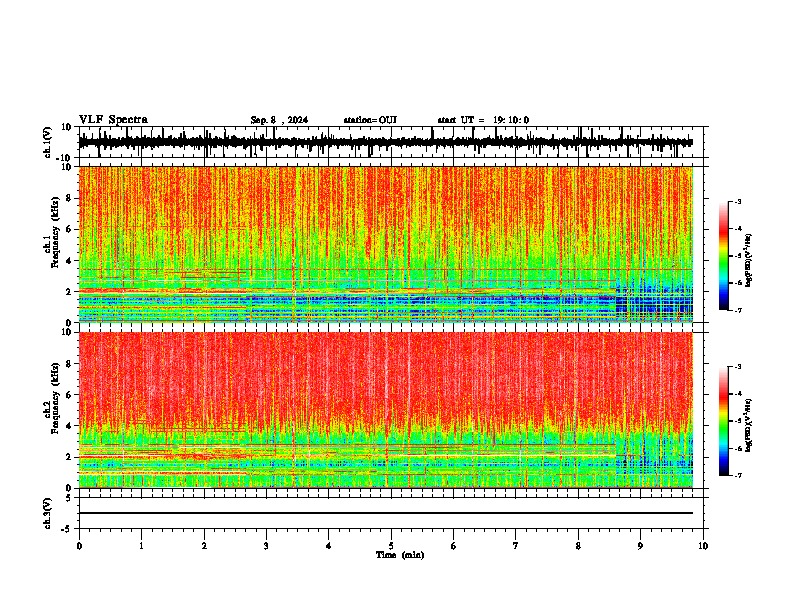Click the date 'Sep. 8 , 2024'
Image resolution: width=792 pixels, height=612 pixels.
tap(279, 120)
